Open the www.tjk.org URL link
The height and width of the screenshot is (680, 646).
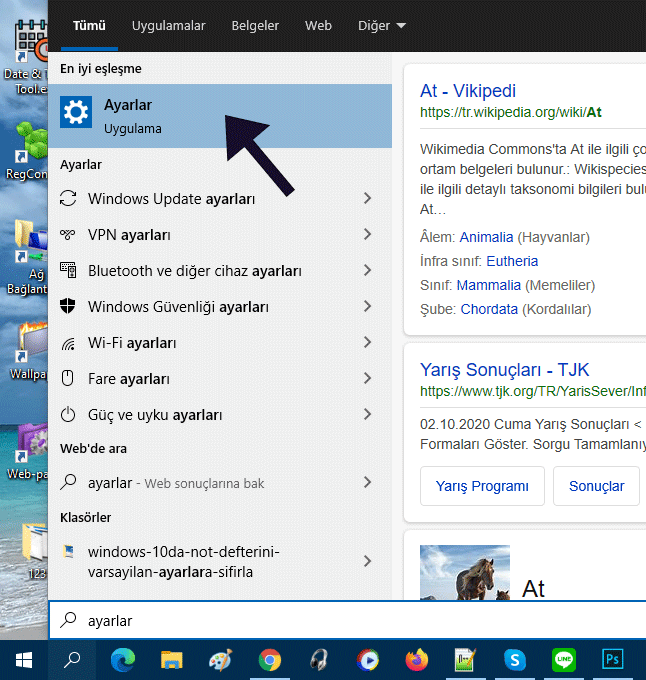[533, 391]
